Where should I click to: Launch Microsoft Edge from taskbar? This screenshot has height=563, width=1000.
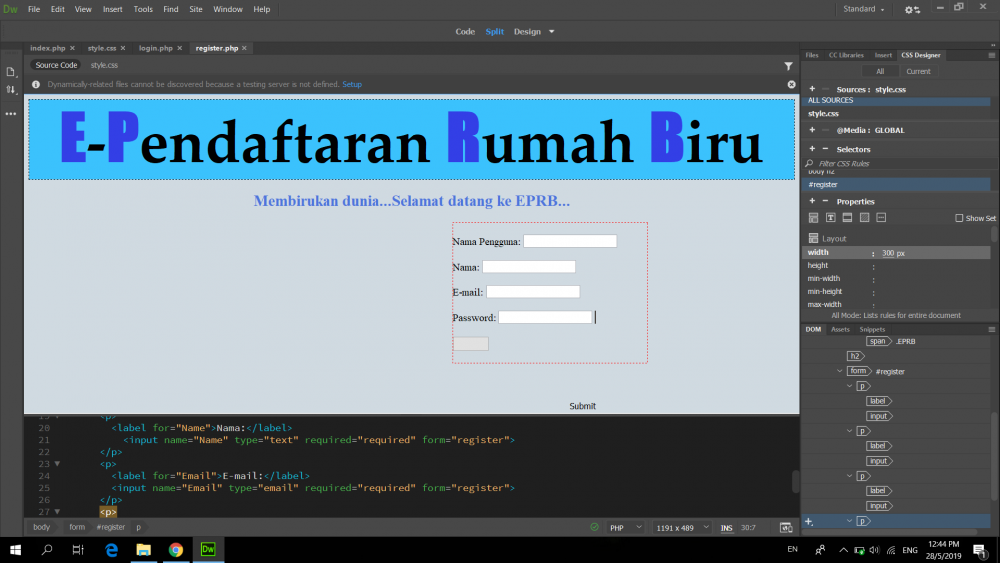tap(112, 550)
